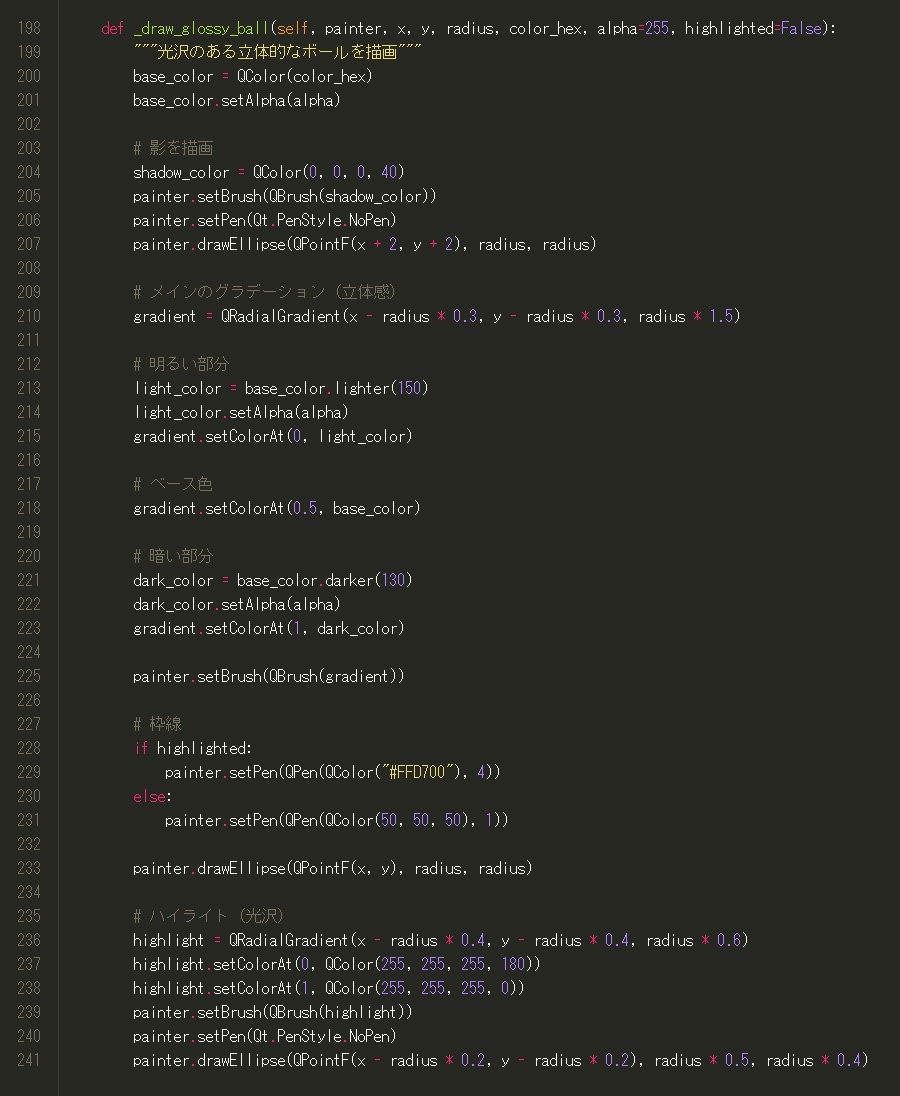Click gradient.setColorAt(0.5, base_color) line
900x1096 pixels.
[277, 508]
